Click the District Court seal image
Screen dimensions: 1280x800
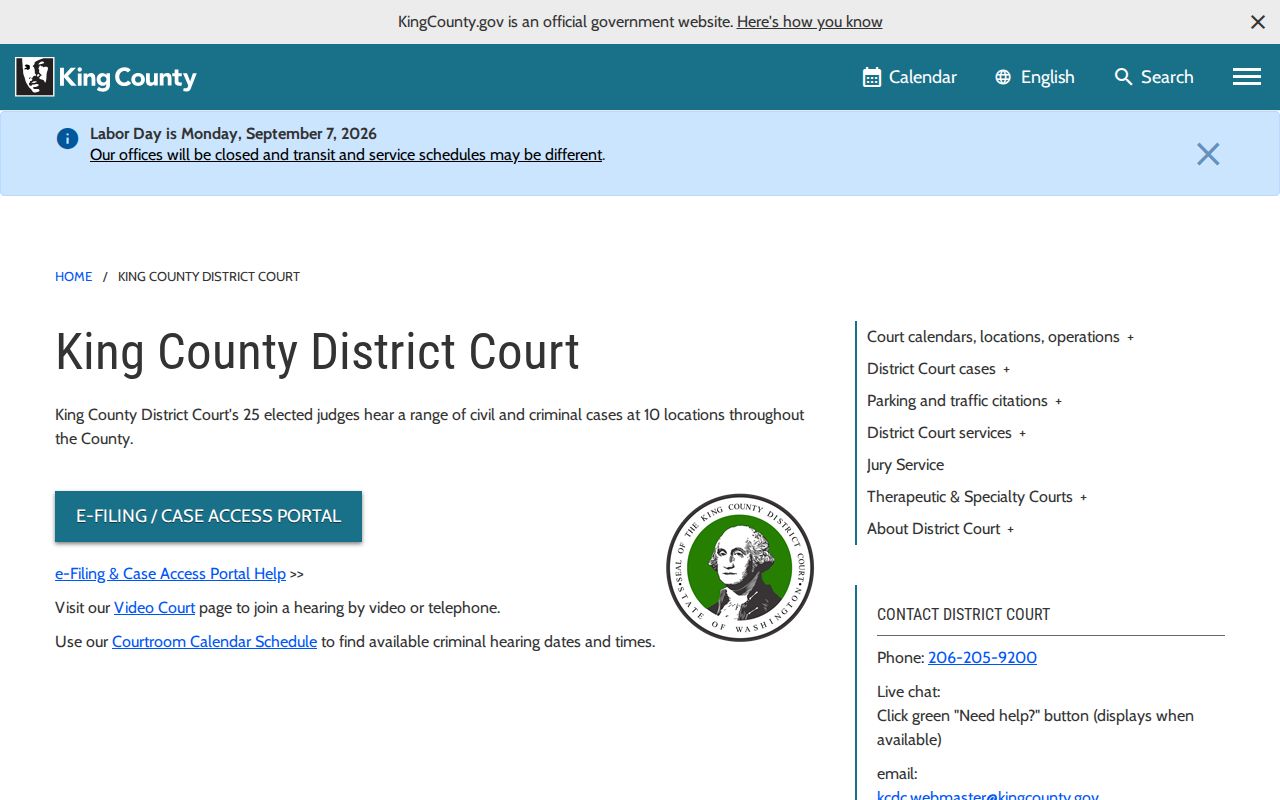click(x=740, y=568)
